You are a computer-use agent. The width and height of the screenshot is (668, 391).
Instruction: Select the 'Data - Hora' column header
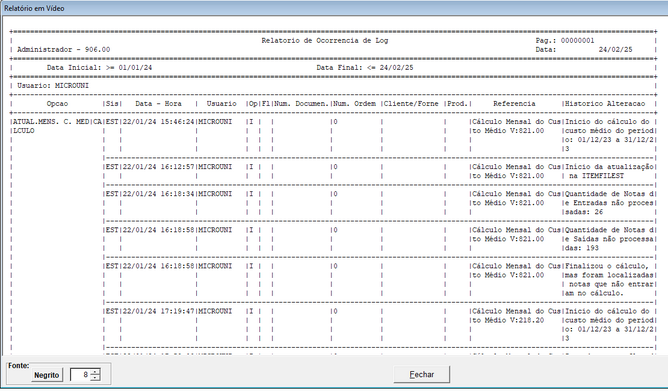tap(158, 104)
